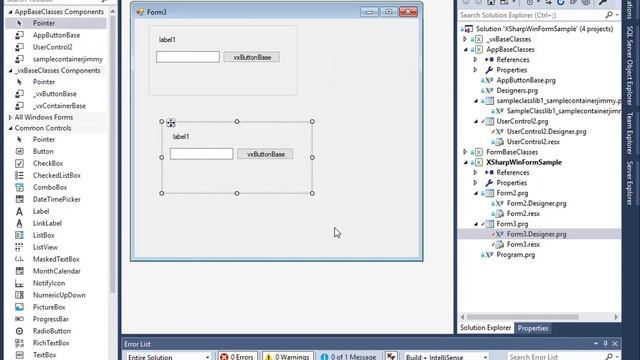The height and width of the screenshot is (360, 640).
Task: Choose _vxContainerBase toolbox component
Action: pyautogui.click(x=59, y=106)
